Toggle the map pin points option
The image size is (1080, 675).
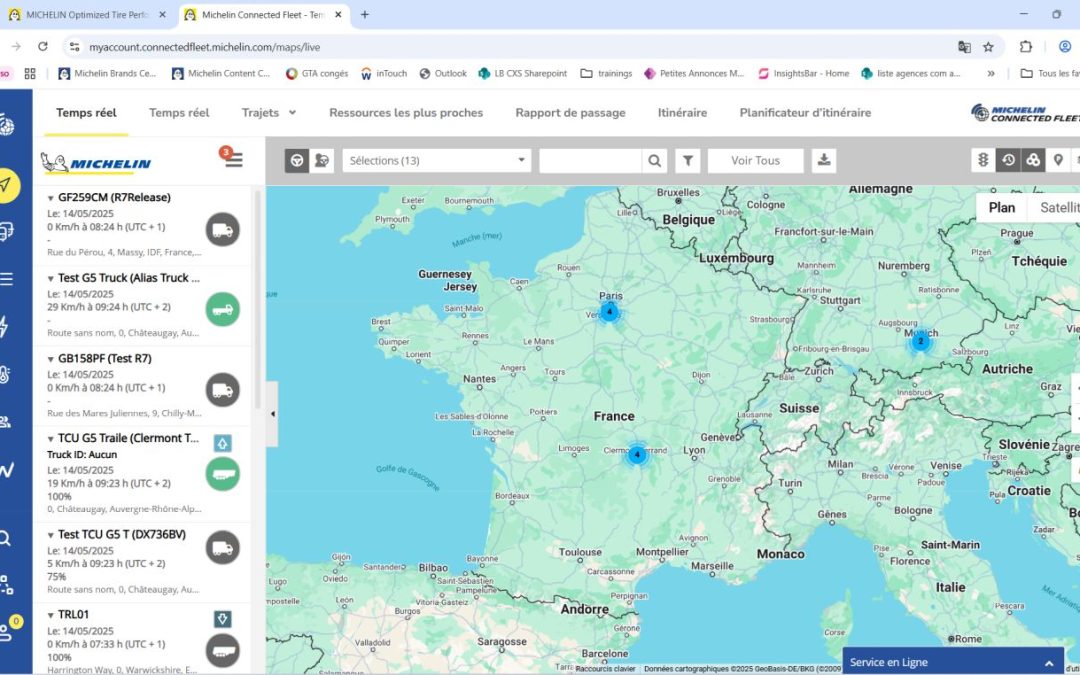pos(1058,160)
